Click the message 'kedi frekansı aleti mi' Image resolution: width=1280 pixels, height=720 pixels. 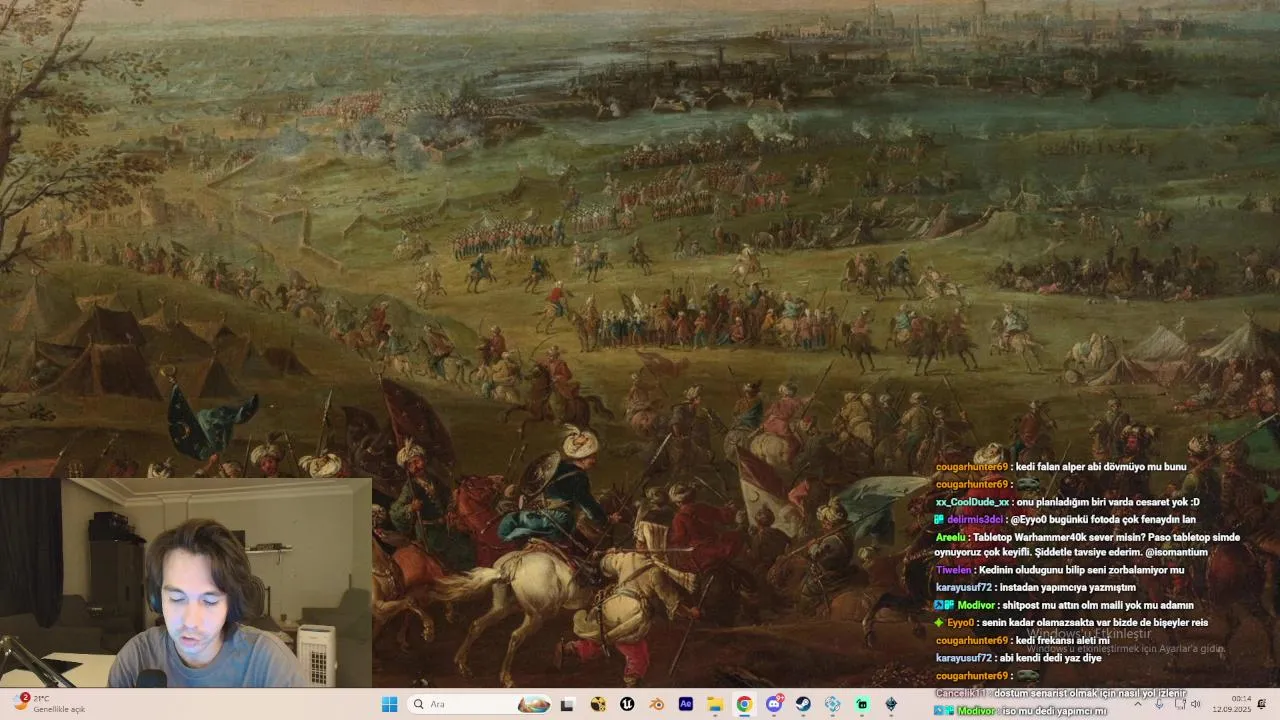(x=1063, y=640)
